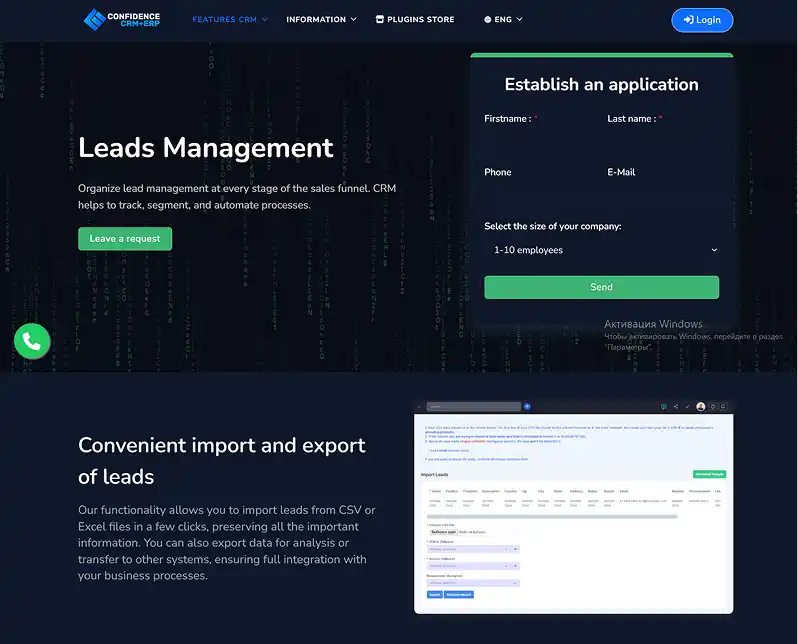Click the Confidence CRM+ERP logo

[121, 19]
